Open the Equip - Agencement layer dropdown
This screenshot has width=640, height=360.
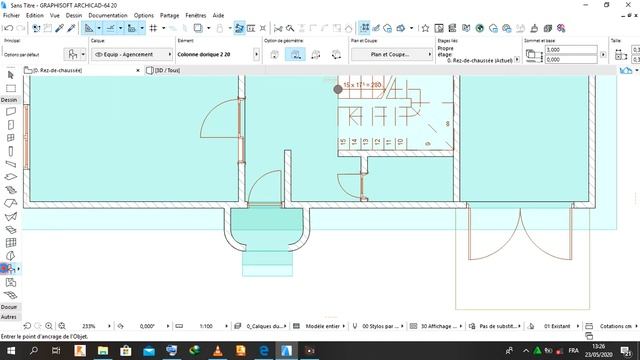132,54
